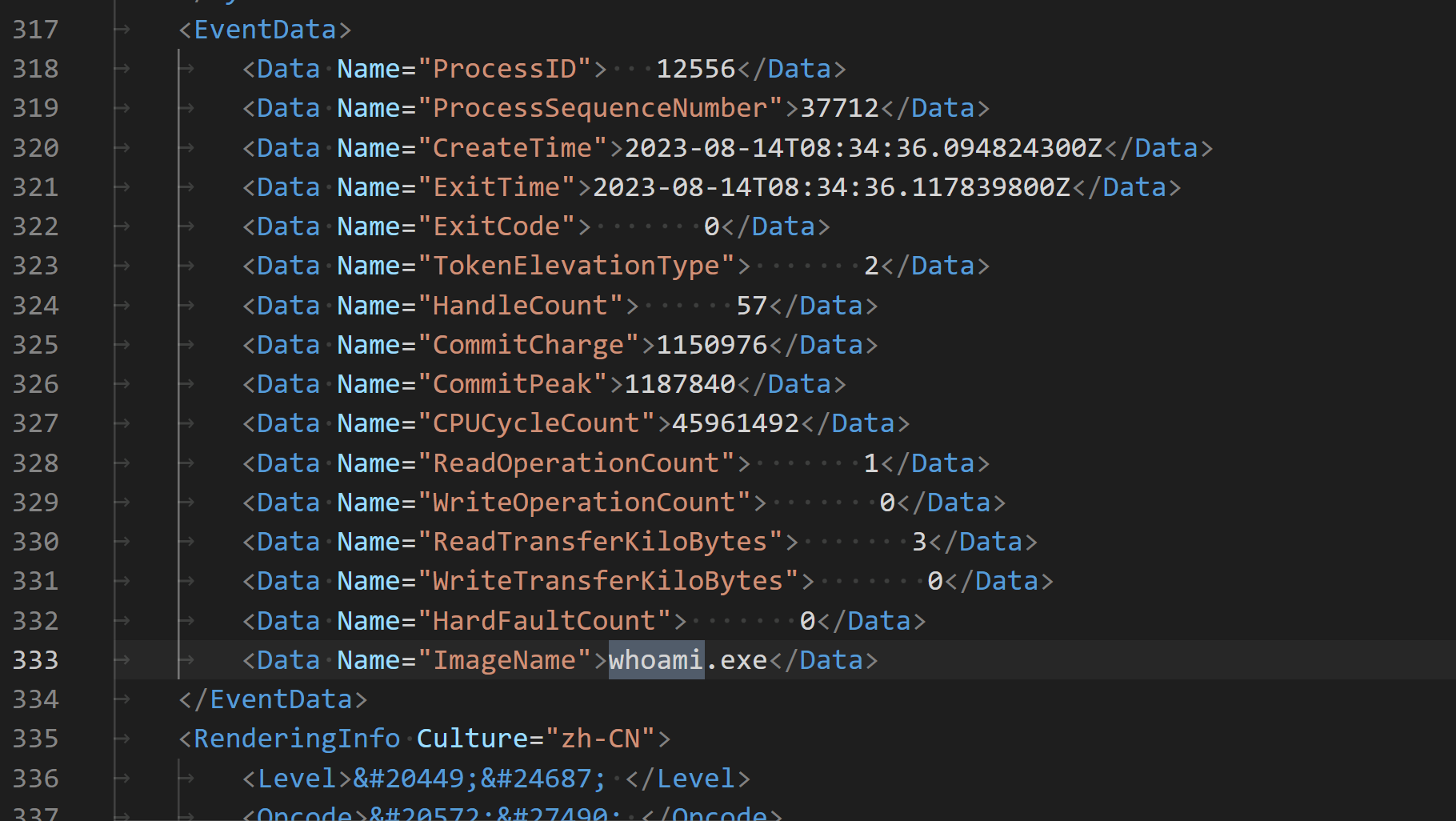Click the "ExitCode" attribute string
Viewport: 1456px width, 821px height.
[x=496, y=226]
